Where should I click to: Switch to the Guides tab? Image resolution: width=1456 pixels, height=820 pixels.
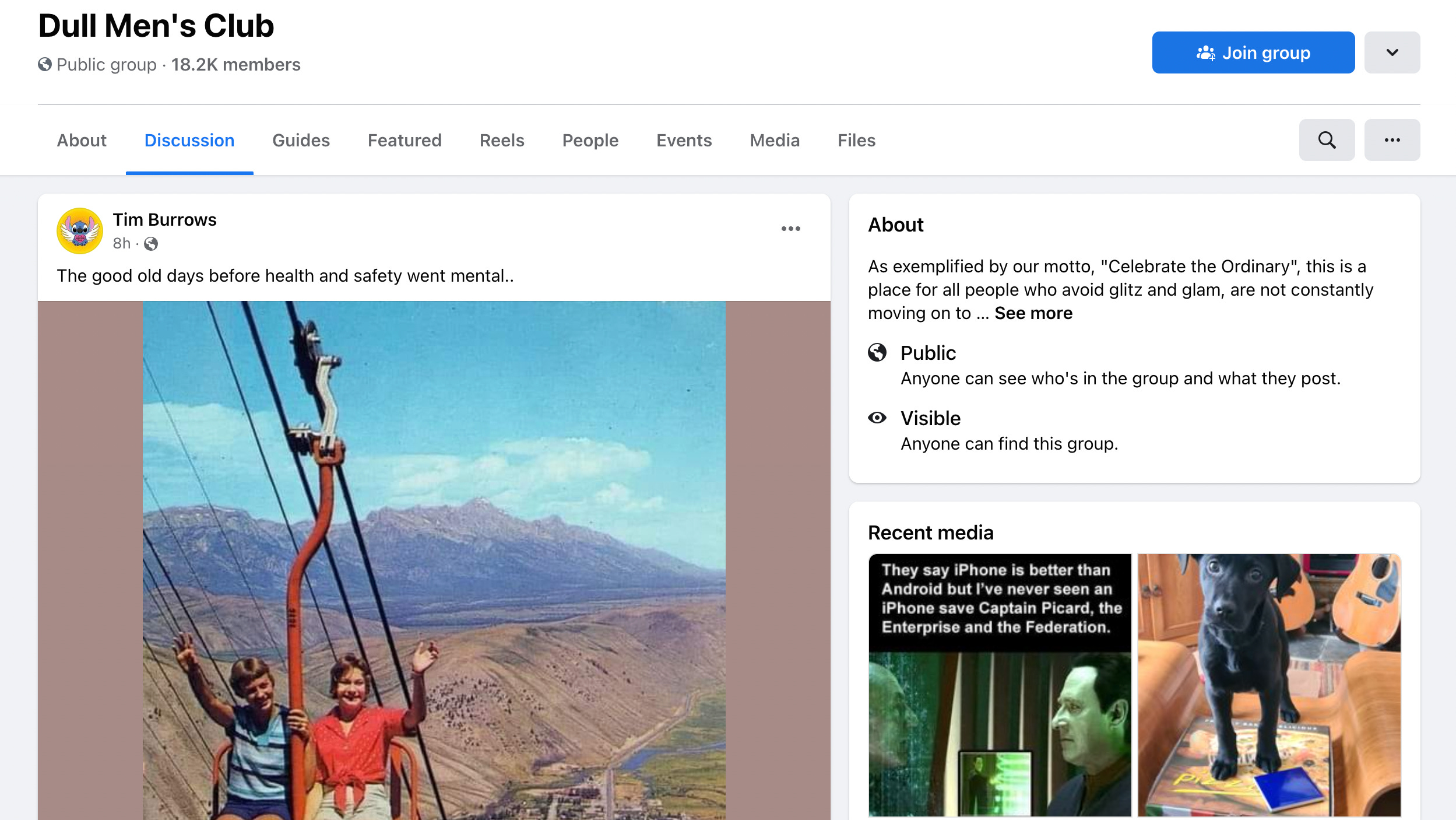click(x=301, y=141)
